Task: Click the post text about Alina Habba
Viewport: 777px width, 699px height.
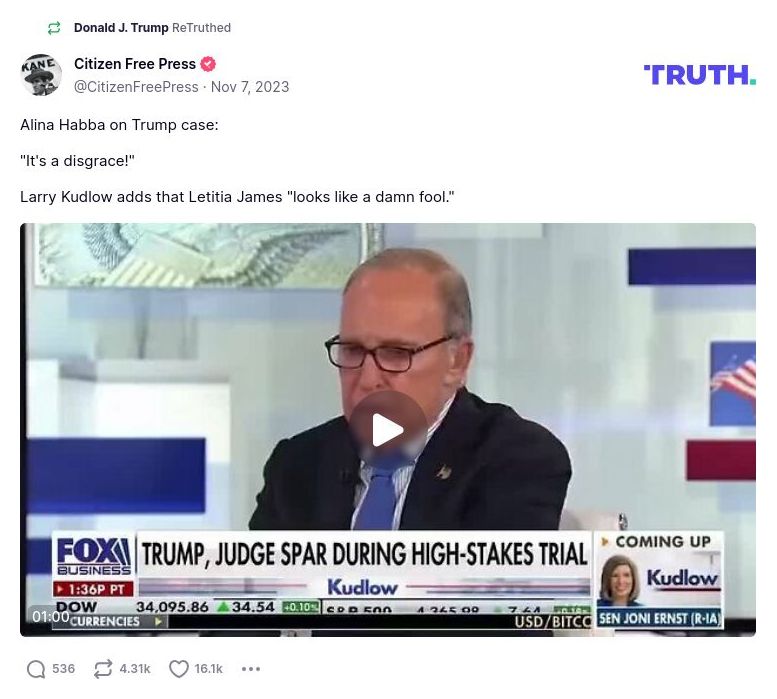Action: 119,125
